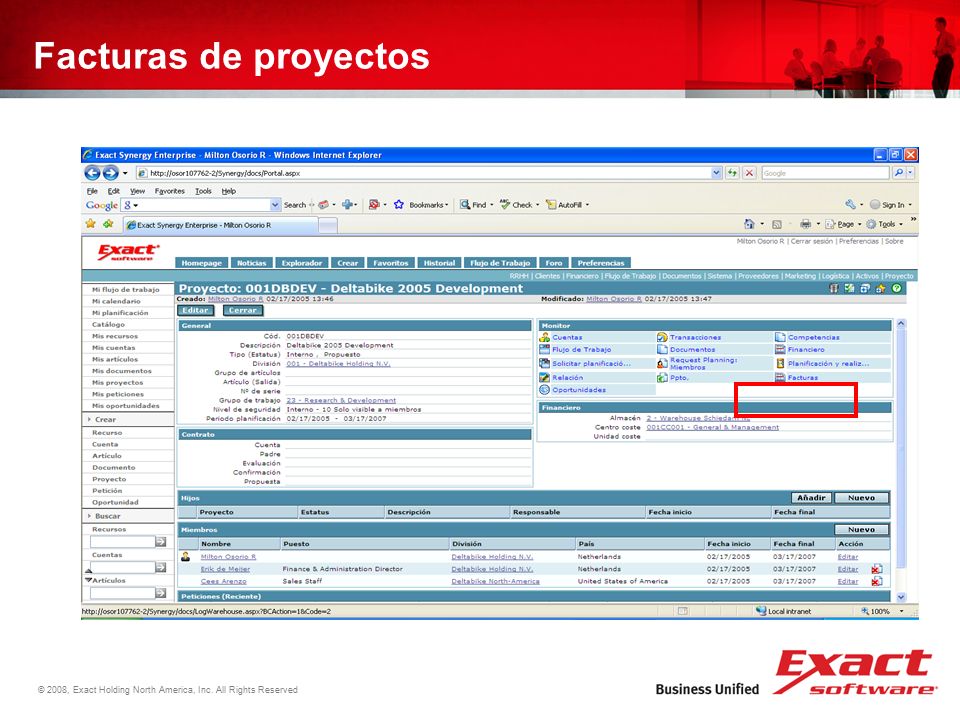The height and width of the screenshot is (720, 960).
Task: Click the Cerrar sesión link
Action: coord(812,241)
